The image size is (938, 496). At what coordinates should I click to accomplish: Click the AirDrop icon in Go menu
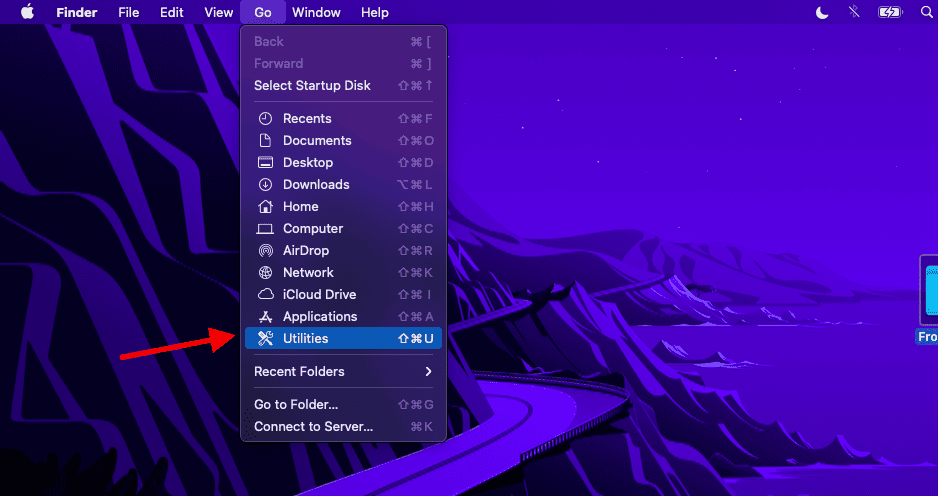[x=265, y=251]
